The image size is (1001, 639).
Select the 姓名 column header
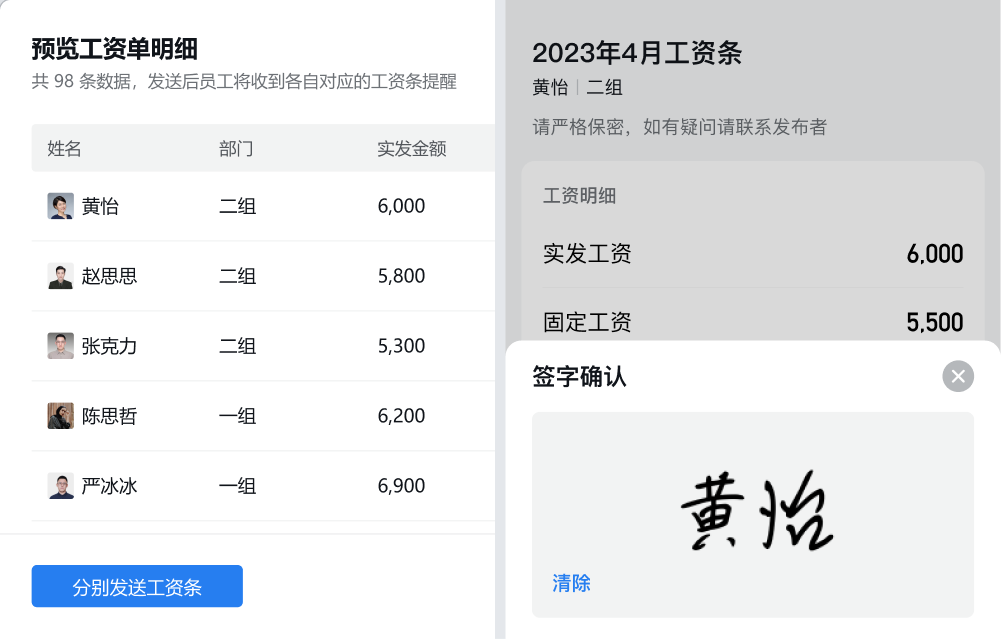click(64, 149)
